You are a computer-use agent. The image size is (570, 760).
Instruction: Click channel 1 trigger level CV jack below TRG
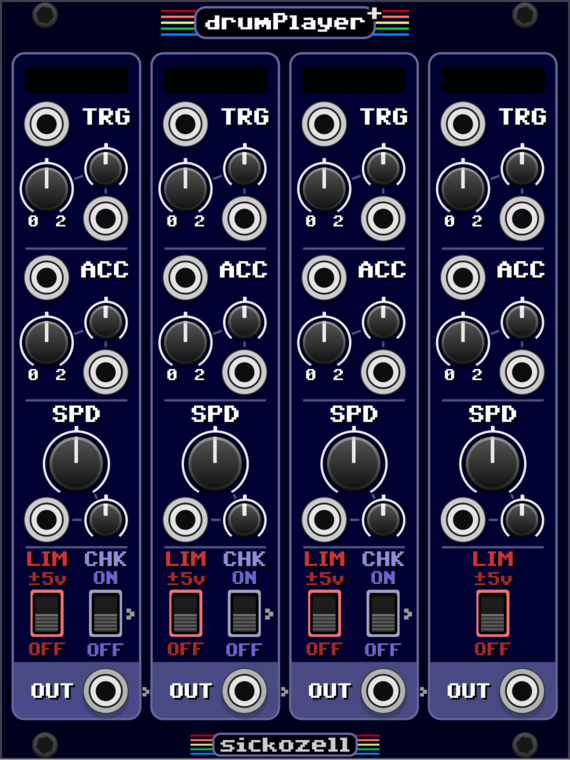click(106, 219)
